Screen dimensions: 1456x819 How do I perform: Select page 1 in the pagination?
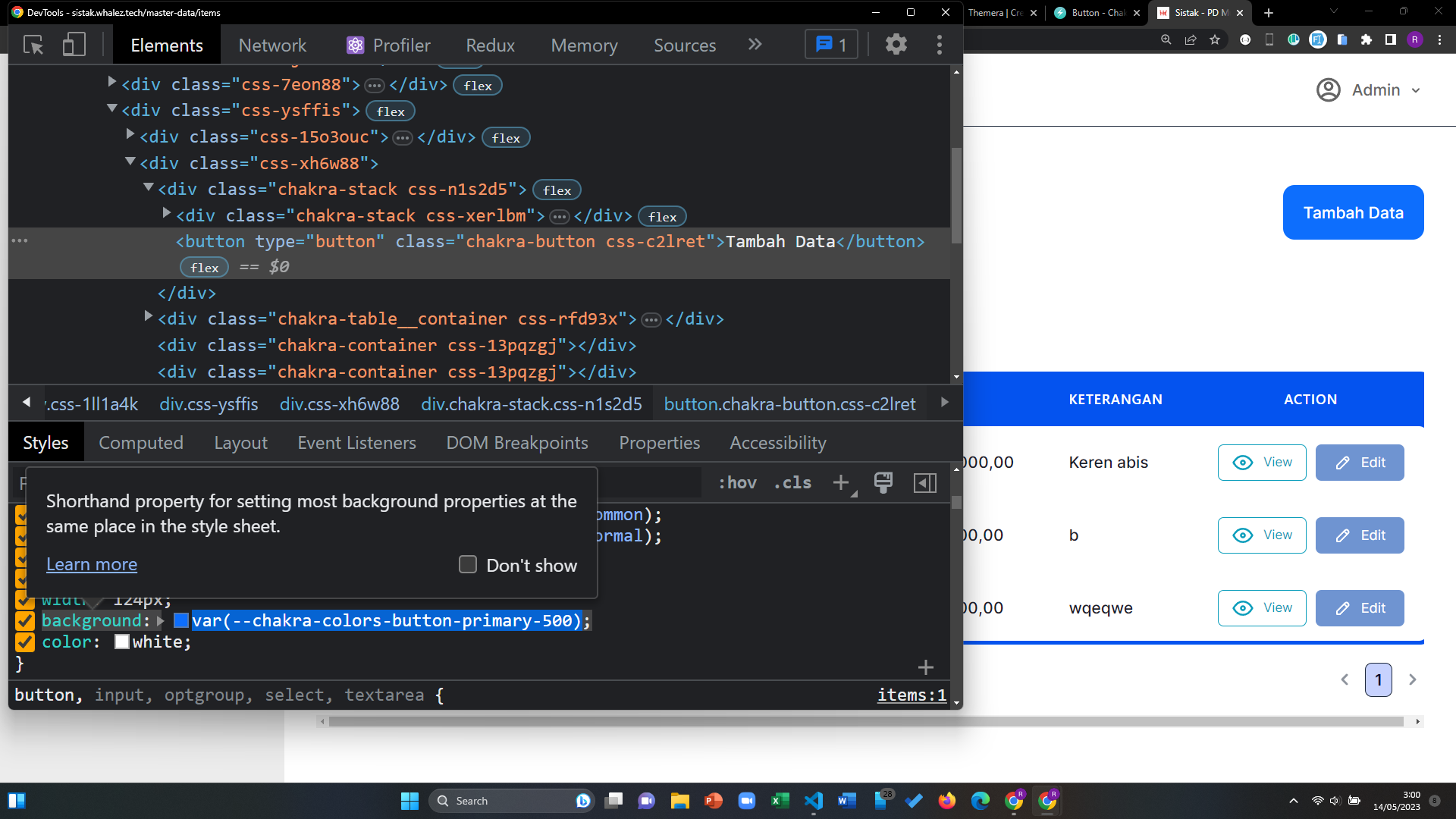pyautogui.click(x=1379, y=679)
